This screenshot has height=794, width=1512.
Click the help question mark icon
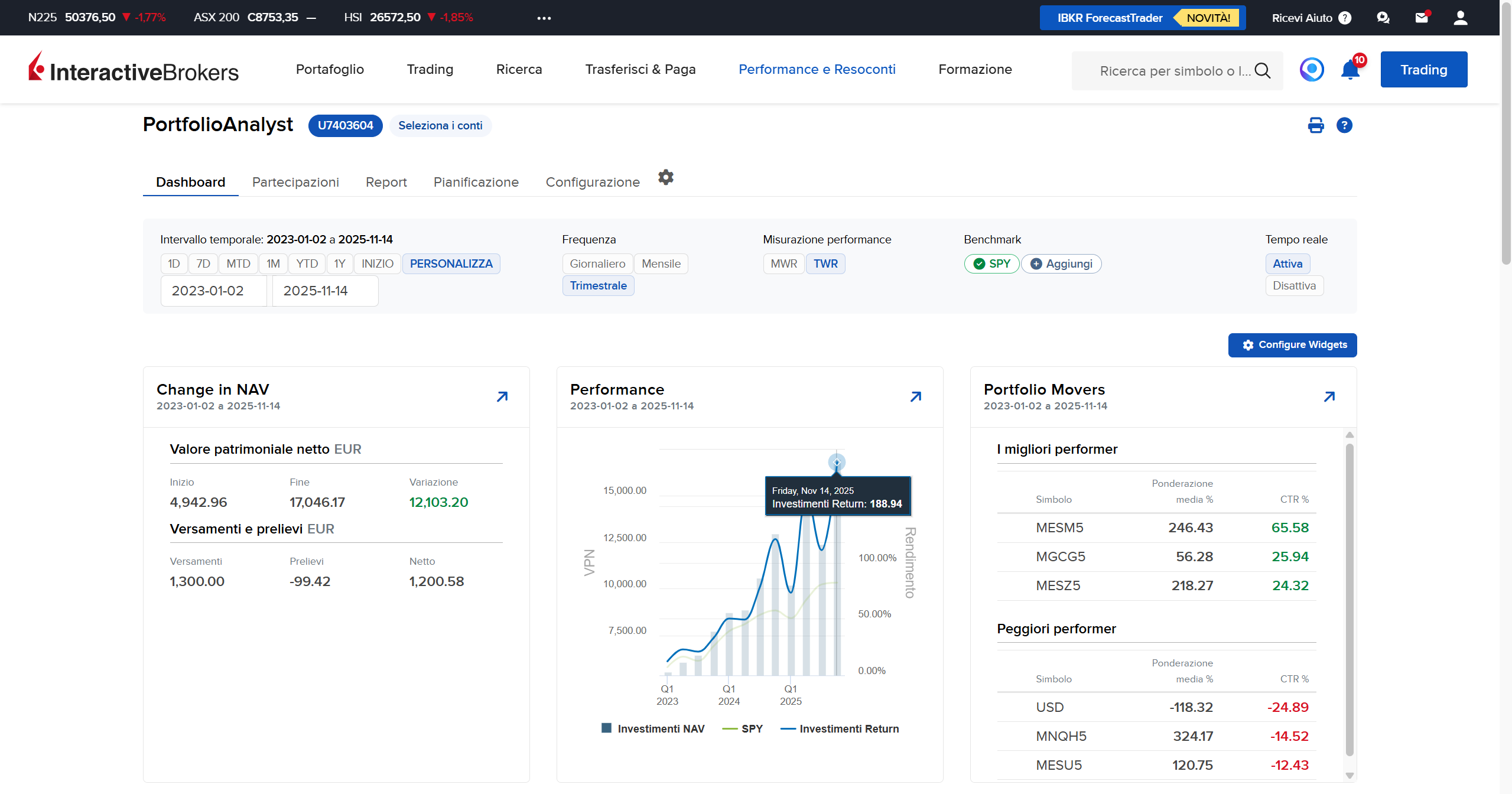click(1345, 125)
